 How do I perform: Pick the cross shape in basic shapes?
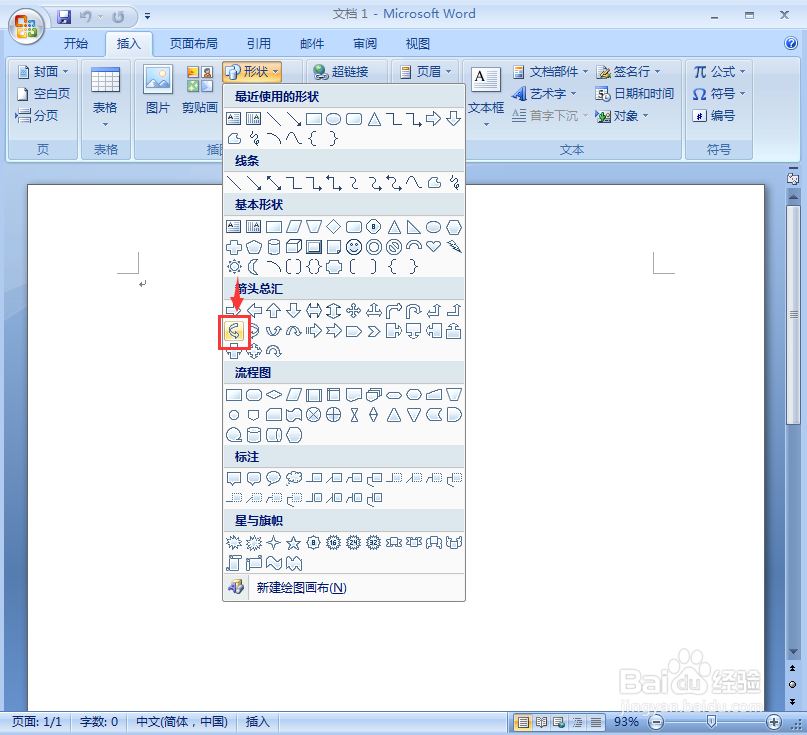(x=234, y=247)
